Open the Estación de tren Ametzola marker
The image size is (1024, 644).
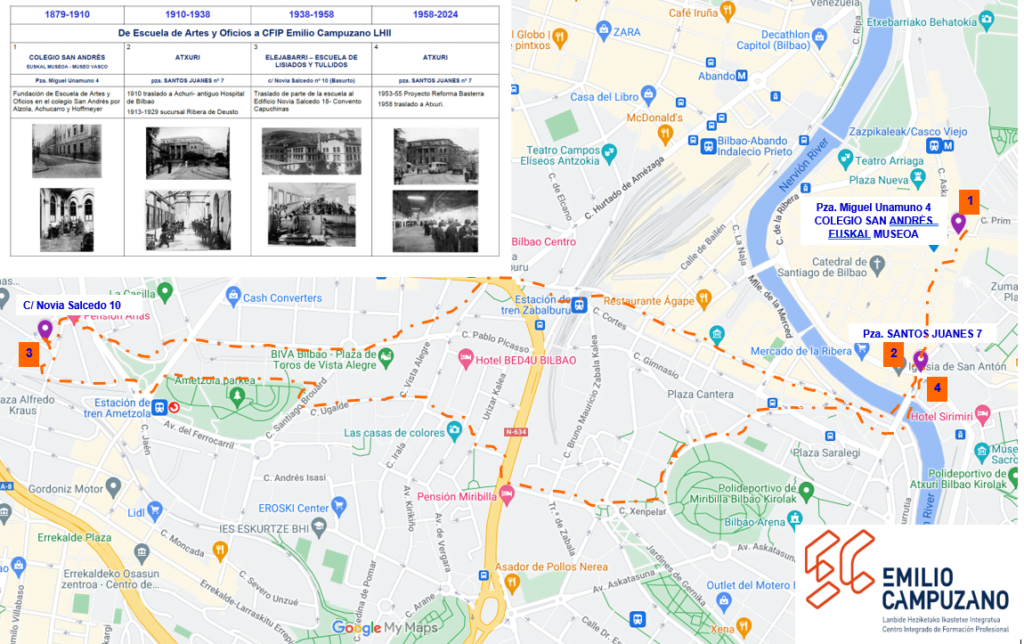159,408
